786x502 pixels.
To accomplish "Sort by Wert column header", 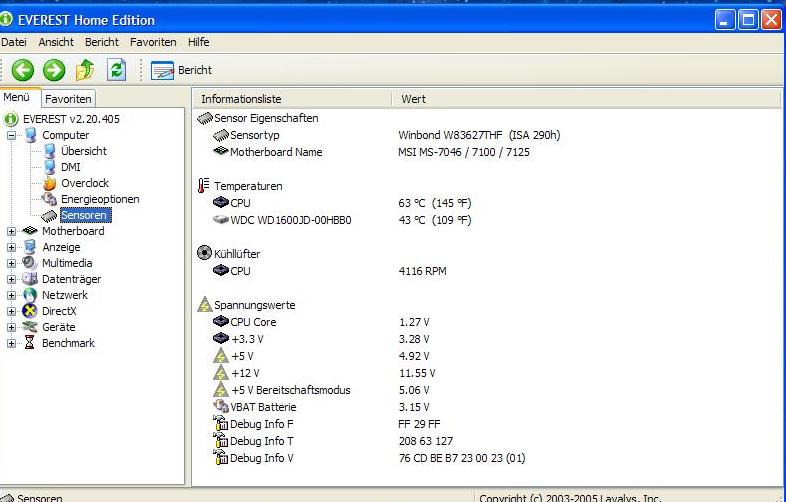I will pyautogui.click(x=586, y=99).
